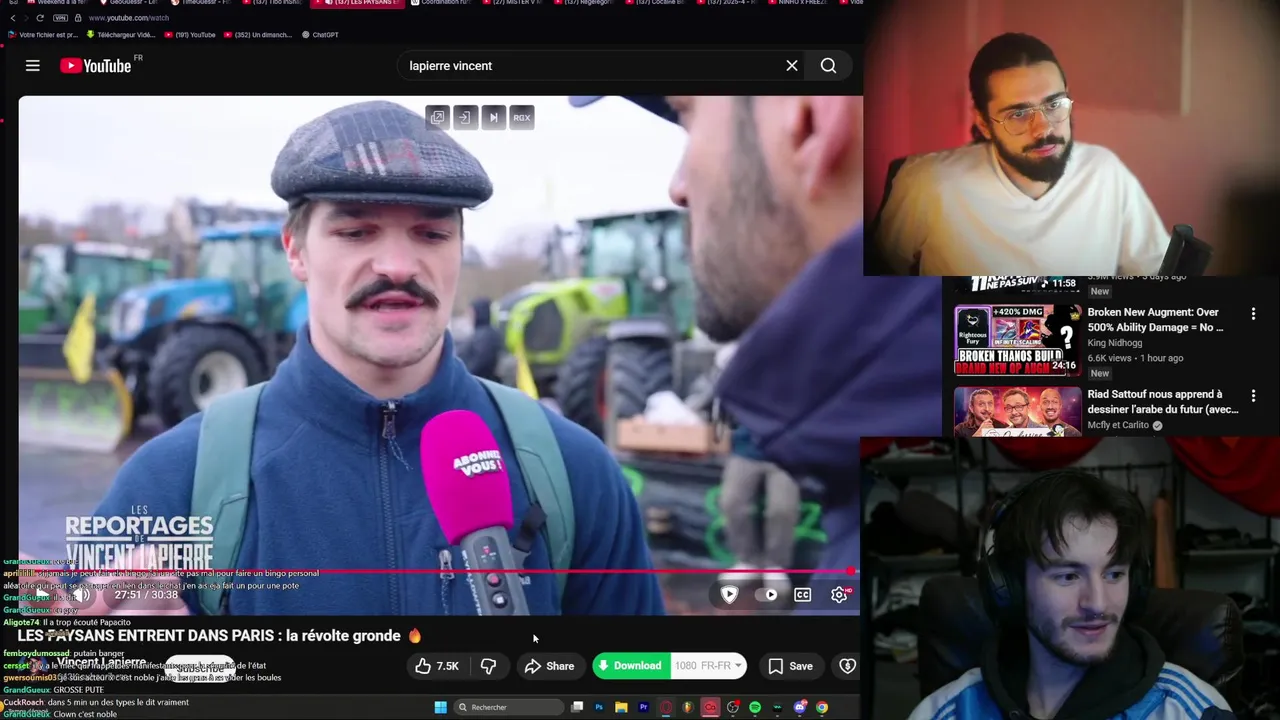Open the Windows Start button
Image resolution: width=1280 pixels, height=720 pixels.
coord(440,707)
